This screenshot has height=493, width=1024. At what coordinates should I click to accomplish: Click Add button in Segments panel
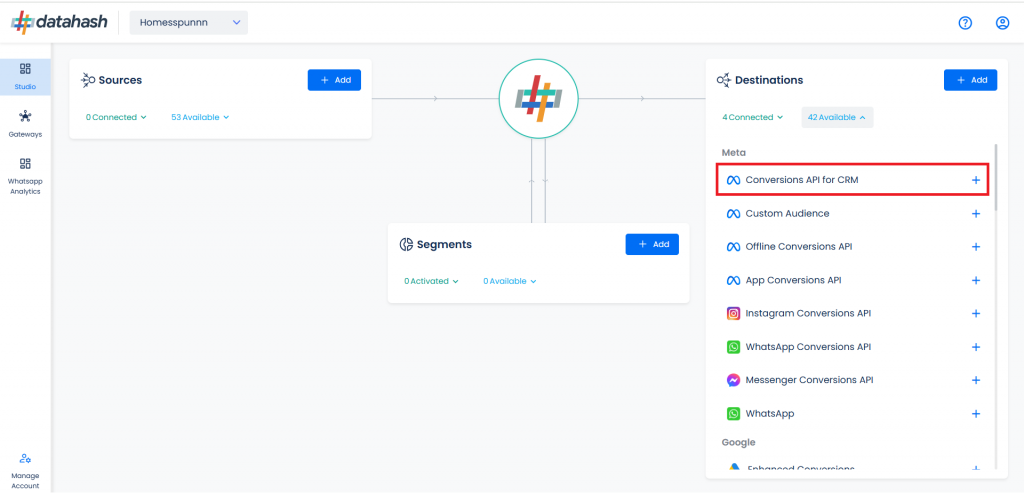click(652, 244)
